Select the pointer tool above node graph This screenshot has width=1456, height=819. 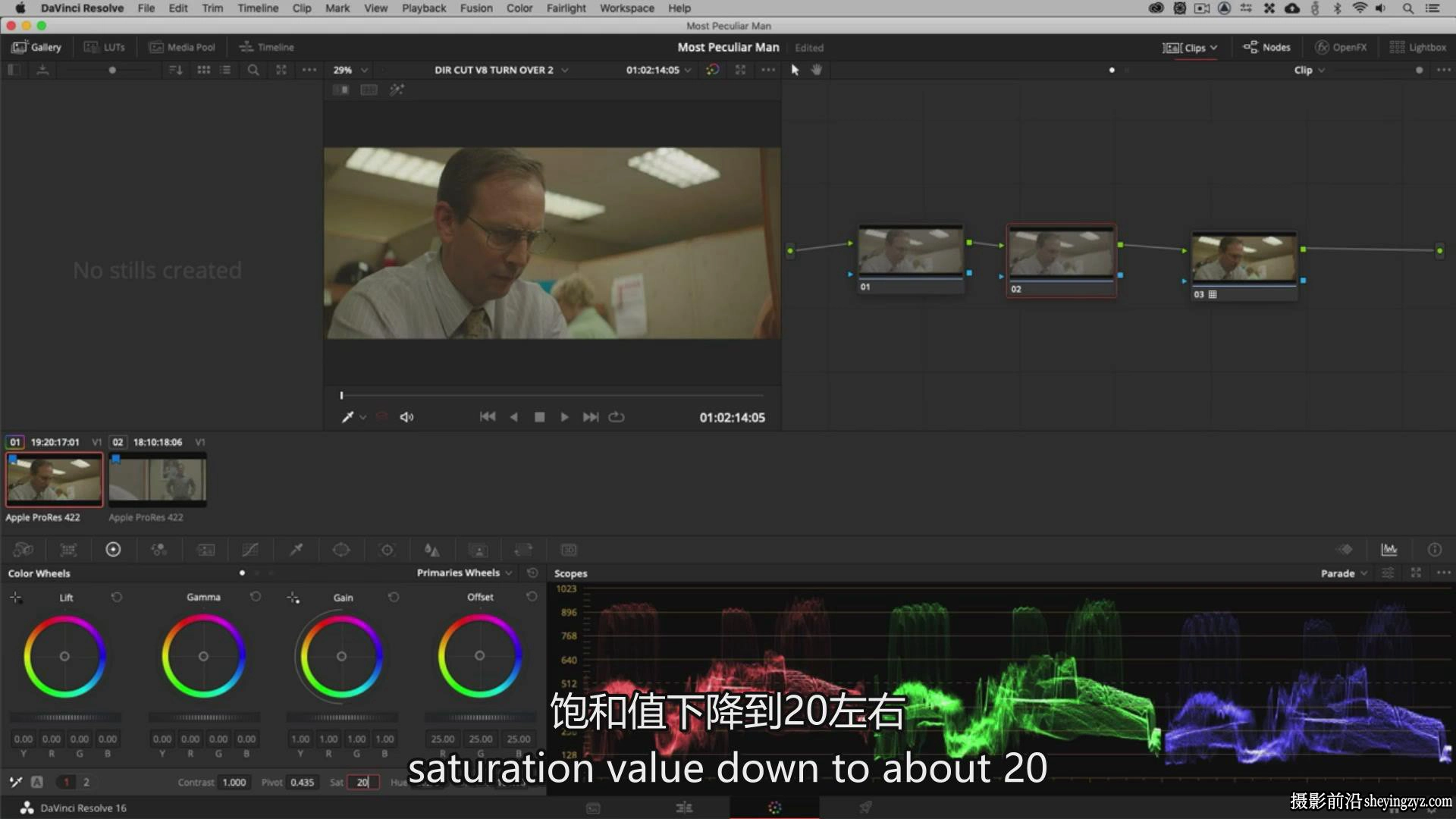pos(795,70)
